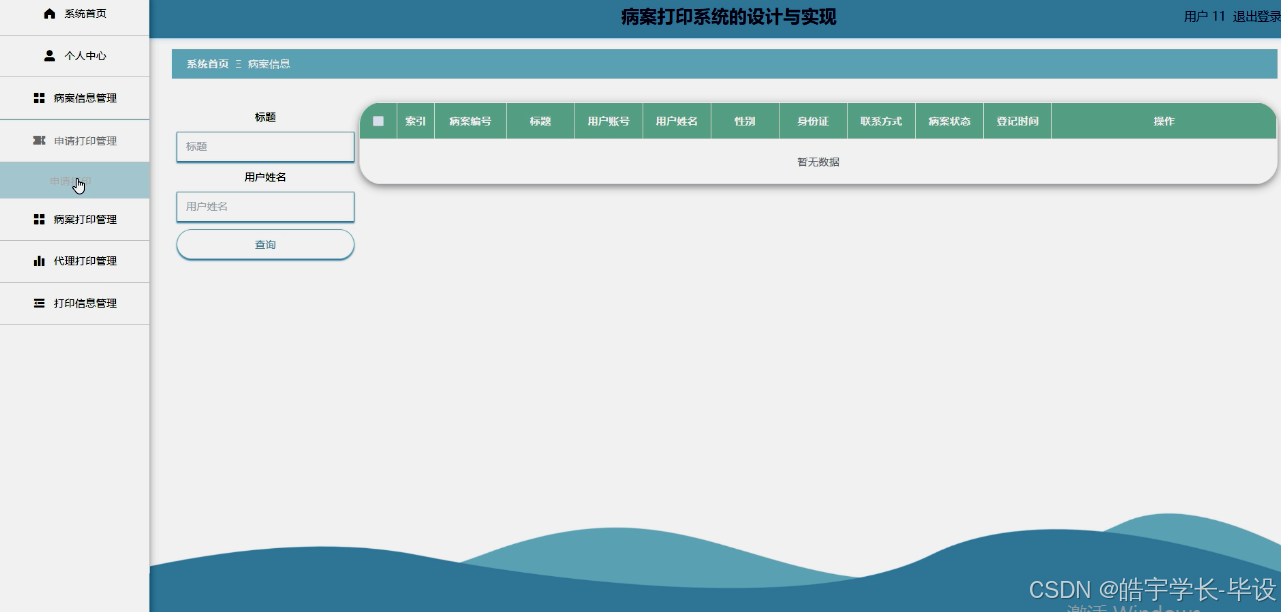Select the person icon for 个人中心
This screenshot has width=1281, height=612.
[49, 55]
